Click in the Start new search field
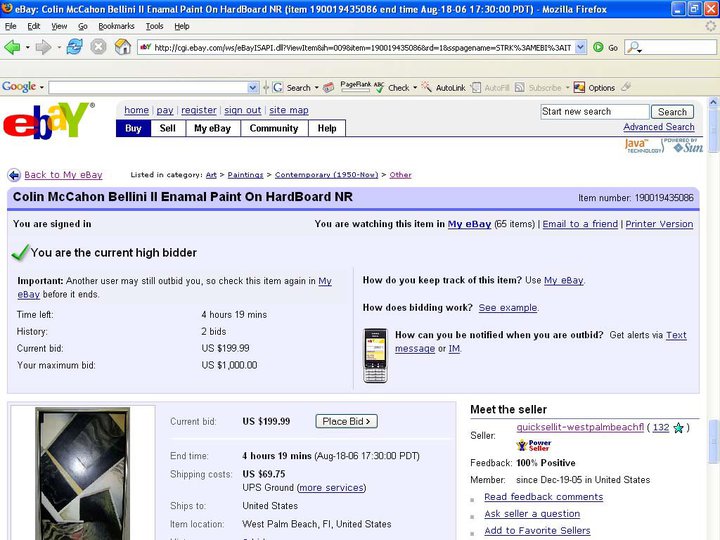Image resolution: width=720 pixels, height=540 pixels. point(595,112)
